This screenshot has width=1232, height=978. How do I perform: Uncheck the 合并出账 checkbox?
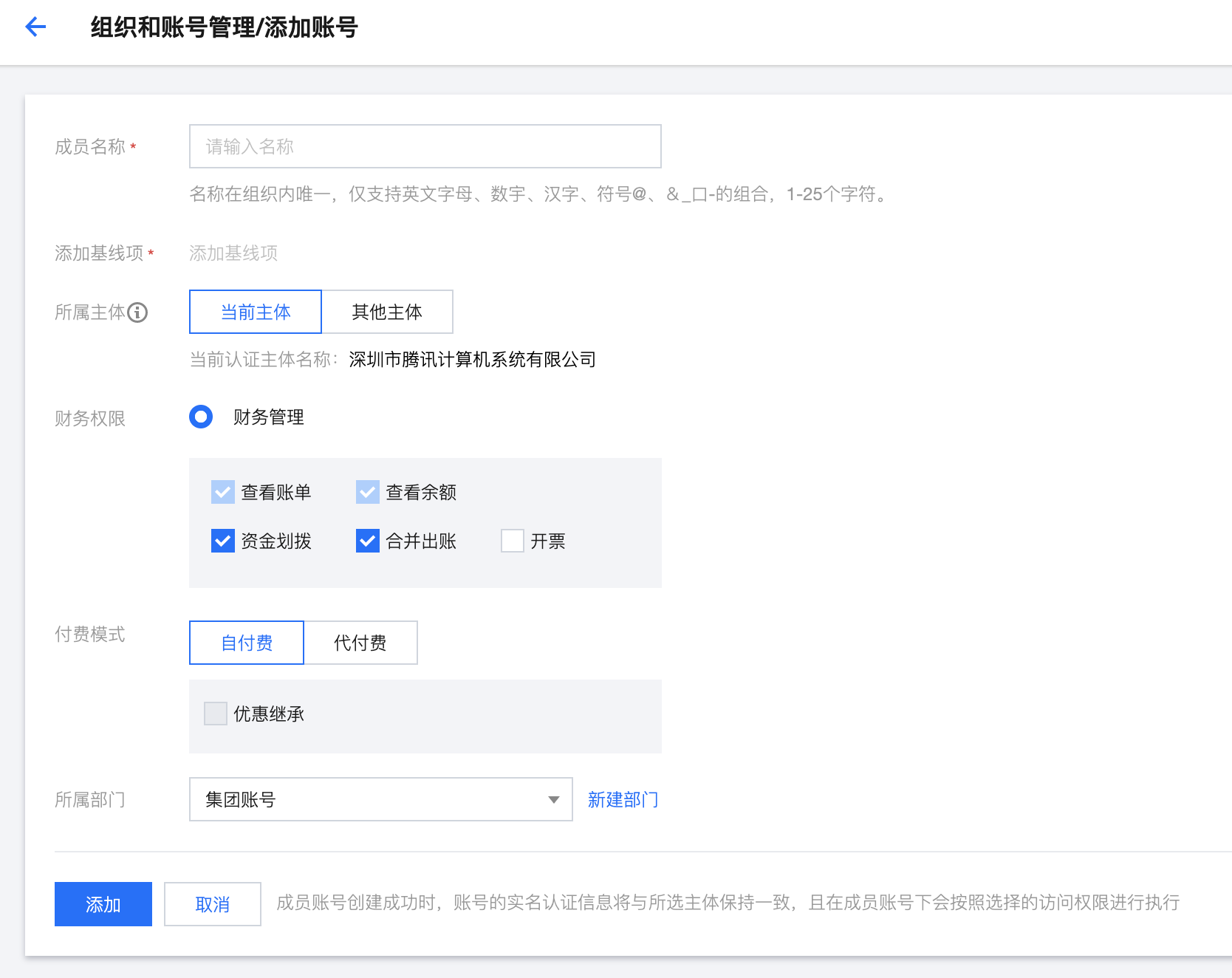pyautogui.click(x=367, y=541)
